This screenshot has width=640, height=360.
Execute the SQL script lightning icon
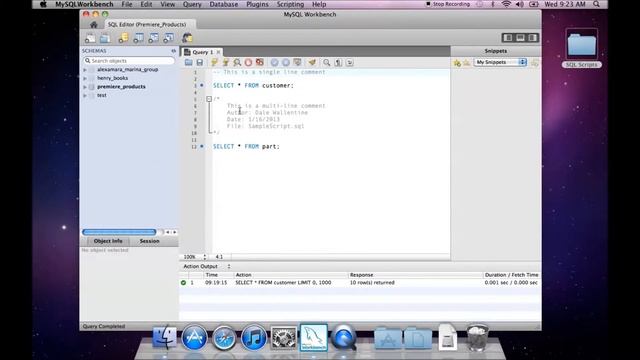(x=214, y=62)
